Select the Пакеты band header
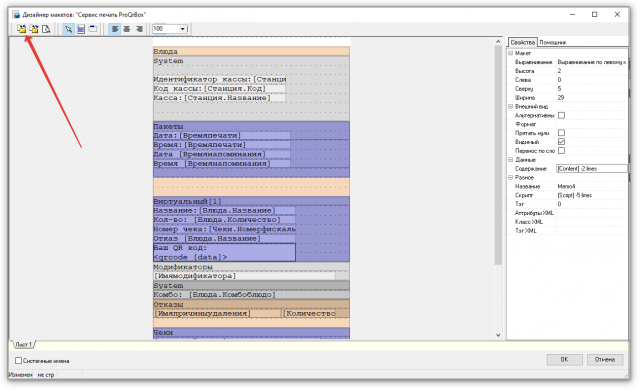This screenshot has width=640, height=392. pos(251,126)
